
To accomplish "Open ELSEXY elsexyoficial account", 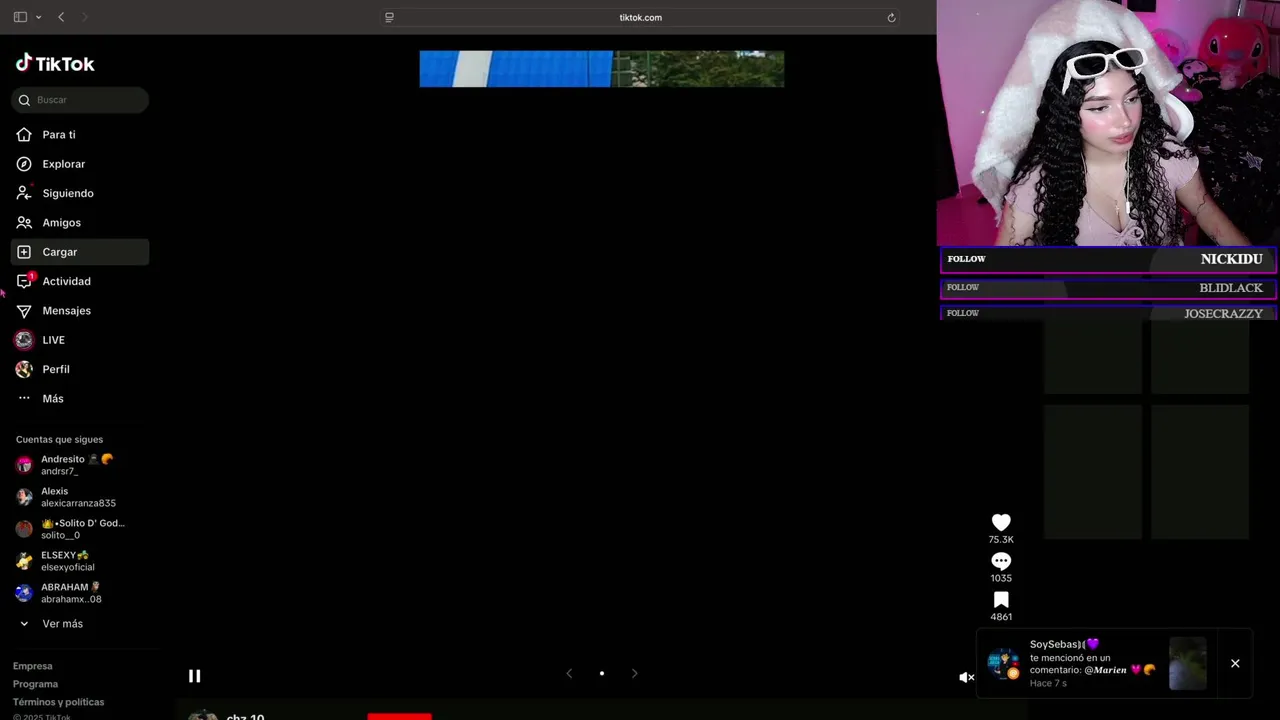I will [80, 561].
